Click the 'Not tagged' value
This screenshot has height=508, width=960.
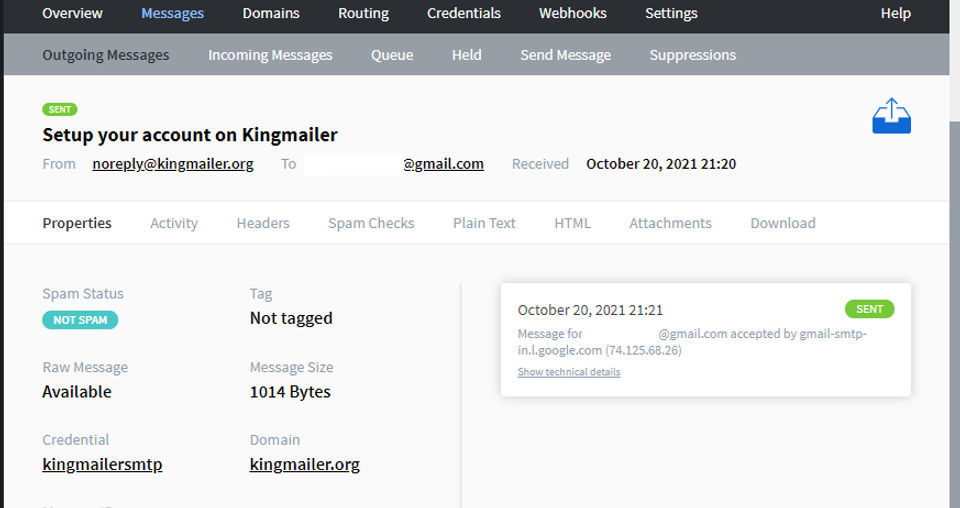pos(291,318)
